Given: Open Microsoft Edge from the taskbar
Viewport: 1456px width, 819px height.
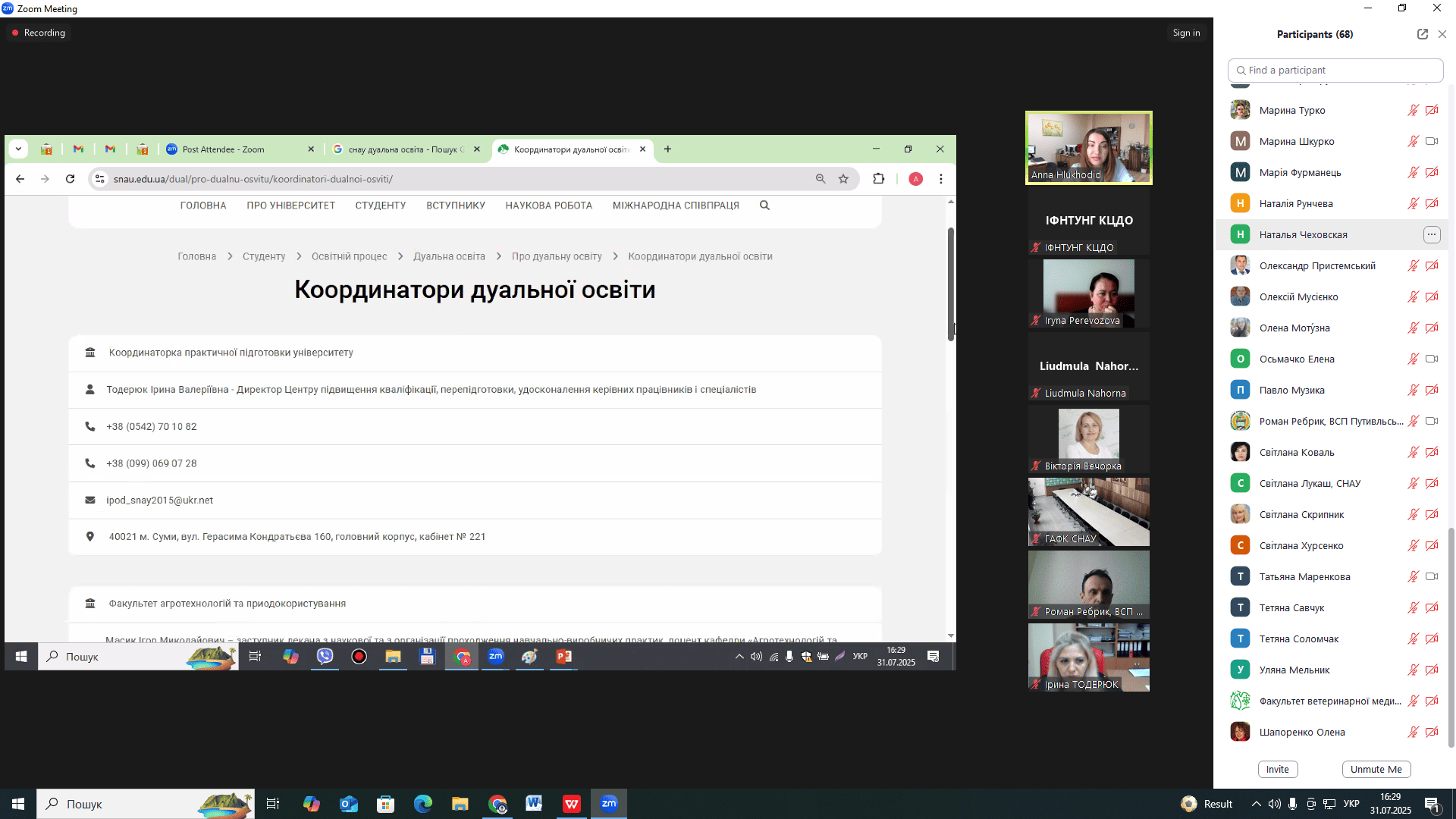Looking at the screenshot, I should pos(422,804).
